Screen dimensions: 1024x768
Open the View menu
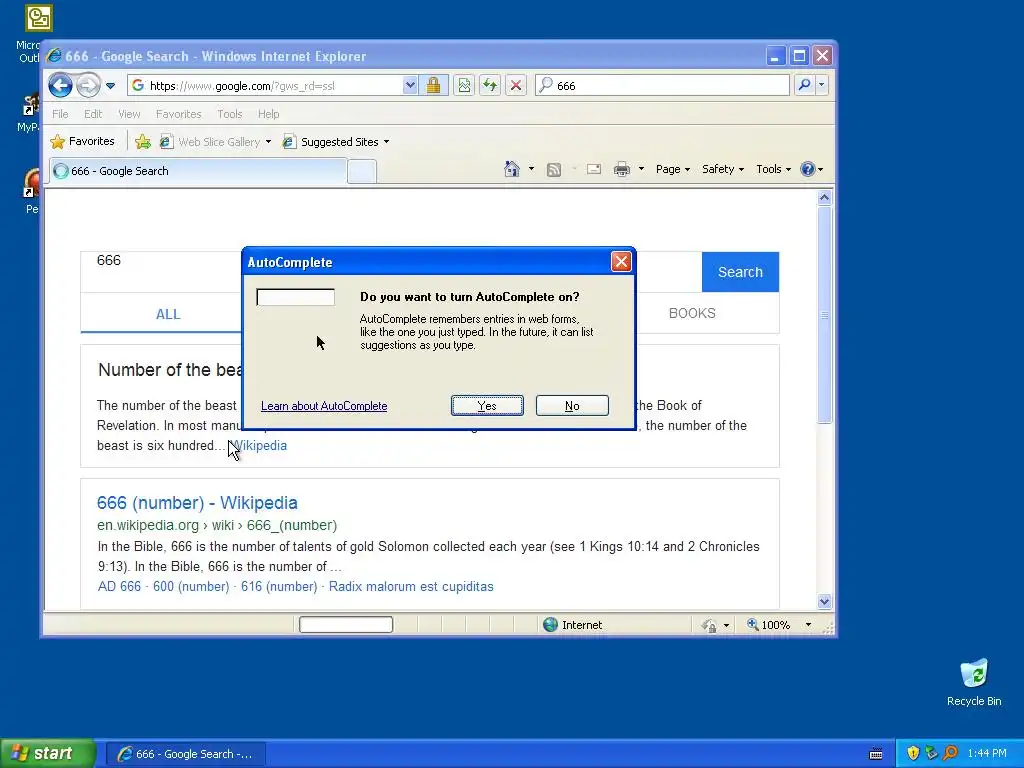(129, 114)
